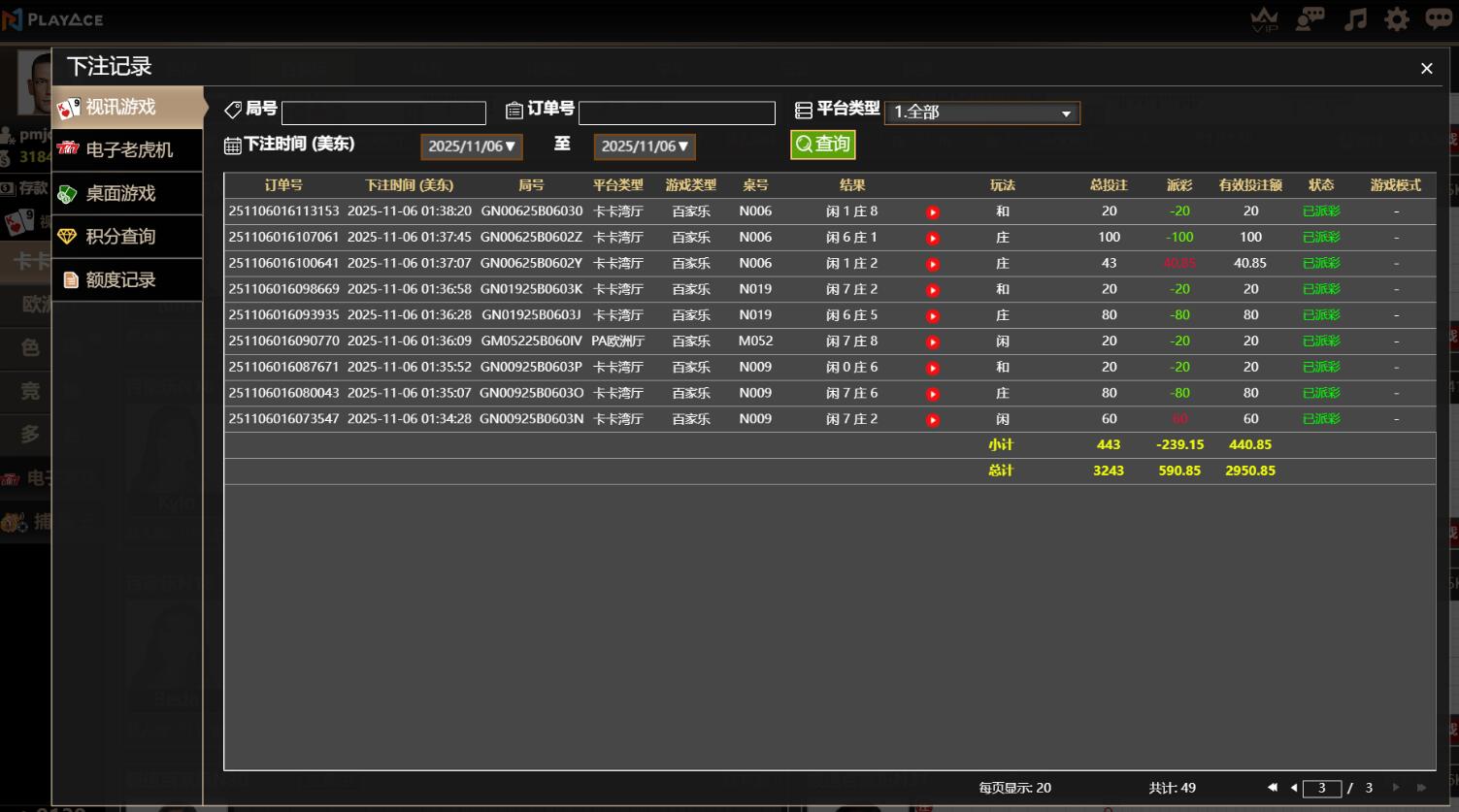Play replay for the PA欧洲厅 M052 row

pyautogui.click(x=933, y=342)
